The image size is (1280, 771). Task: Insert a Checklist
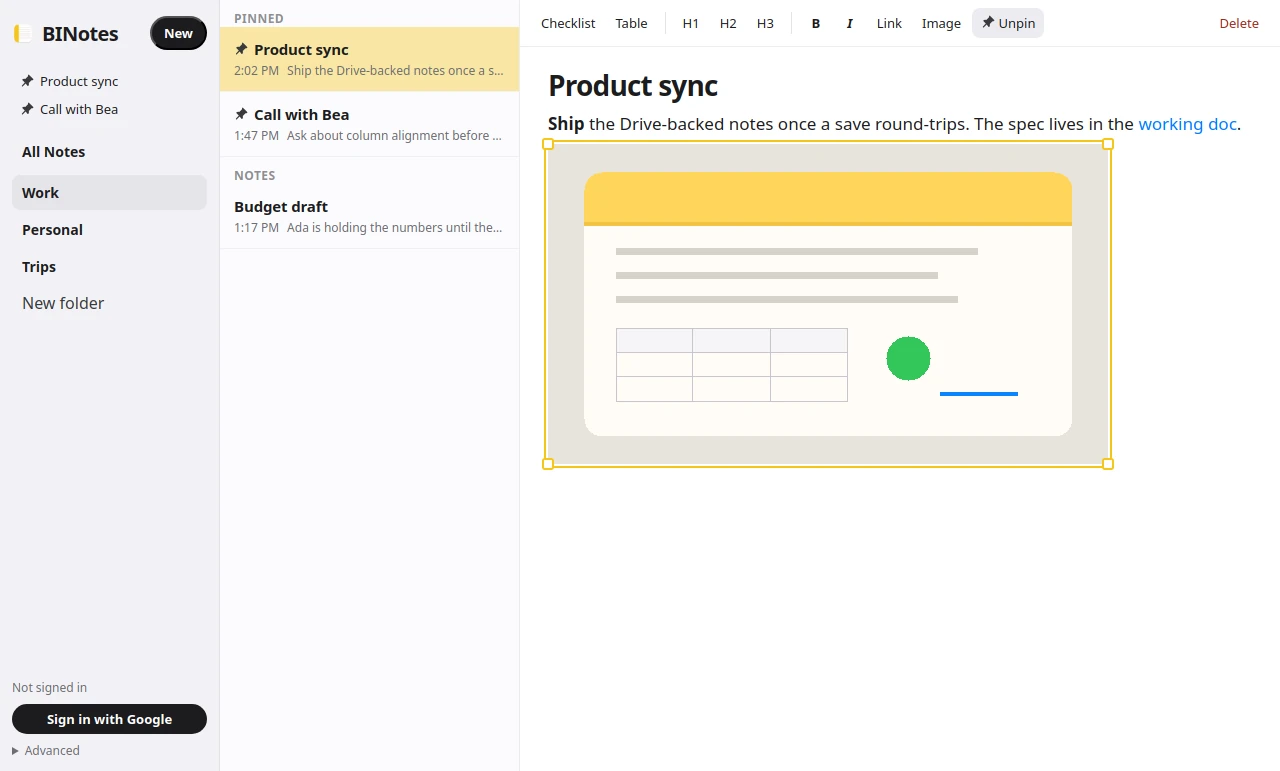click(568, 23)
